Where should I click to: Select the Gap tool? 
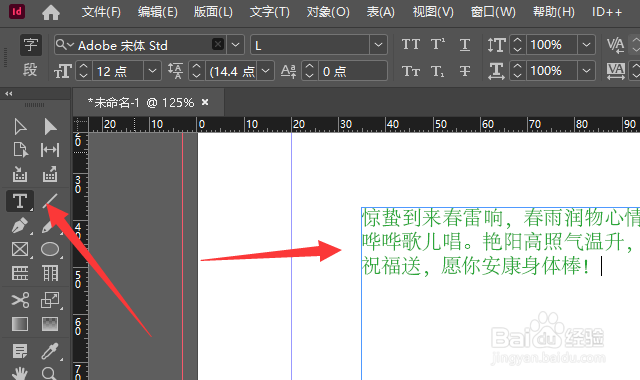[50, 150]
